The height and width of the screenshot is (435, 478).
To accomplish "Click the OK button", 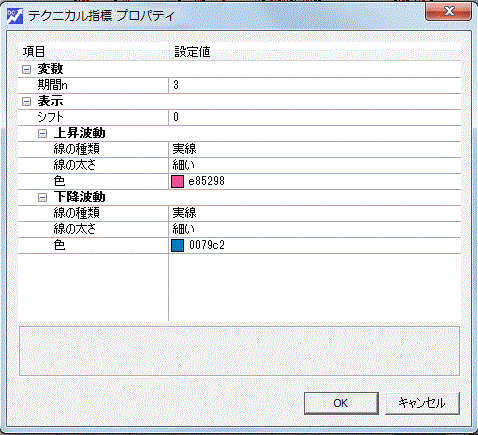I will tap(341, 403).
